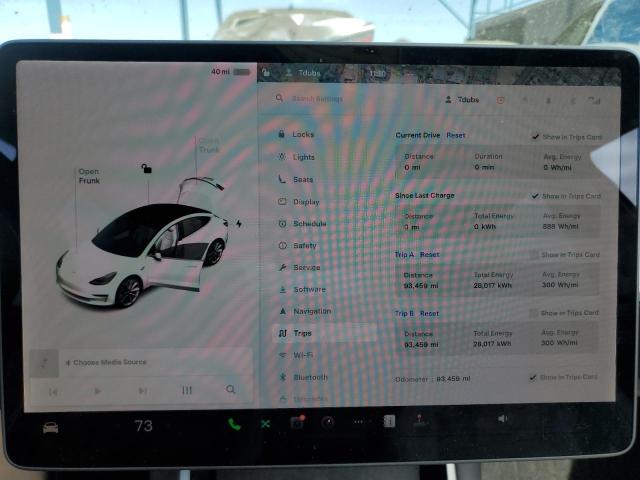This screenshot has height=480, width=640.
Task: Open the green crossed-arrows app icon
Action: (x=265, y=424)
